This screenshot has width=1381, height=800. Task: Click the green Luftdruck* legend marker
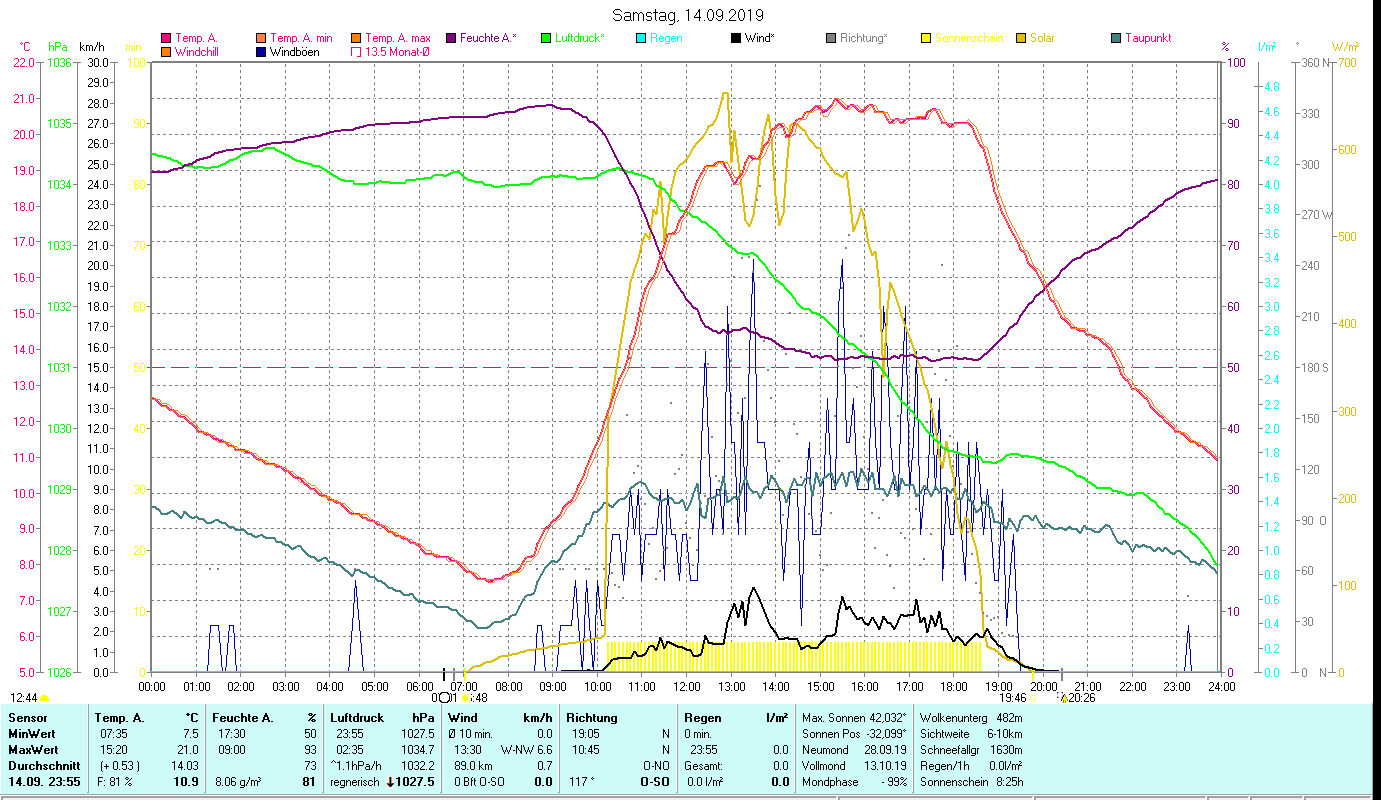(x=546, y=39)
